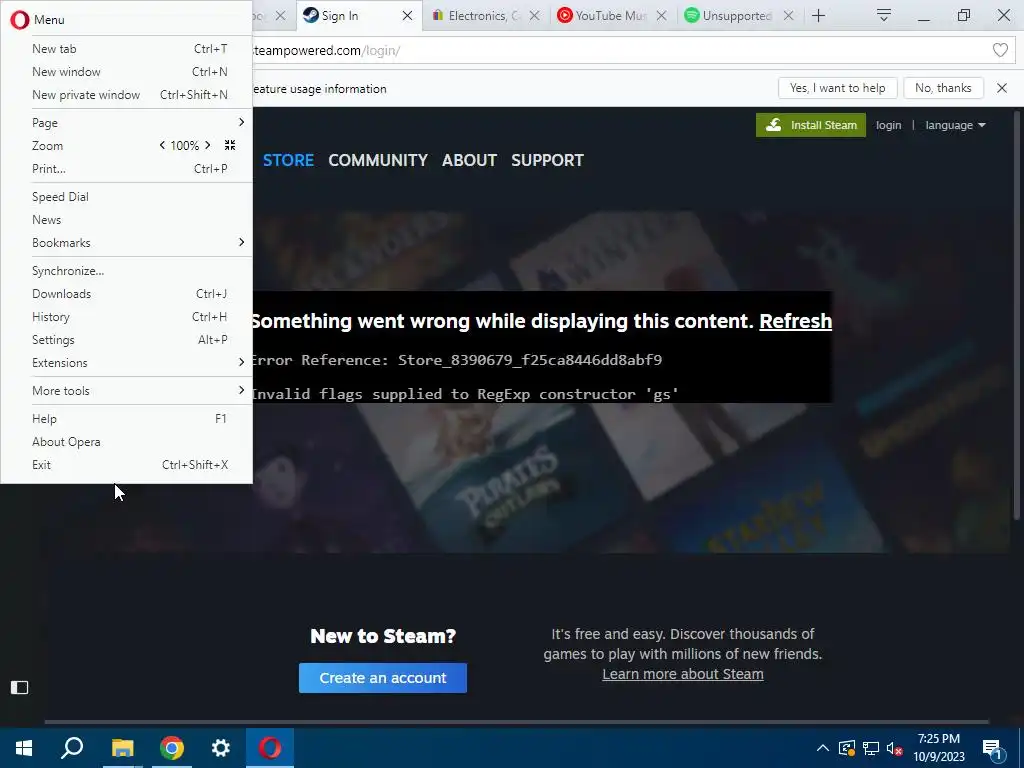
Task: Open Windows search from the taskbar
Action: coord(72,748)
